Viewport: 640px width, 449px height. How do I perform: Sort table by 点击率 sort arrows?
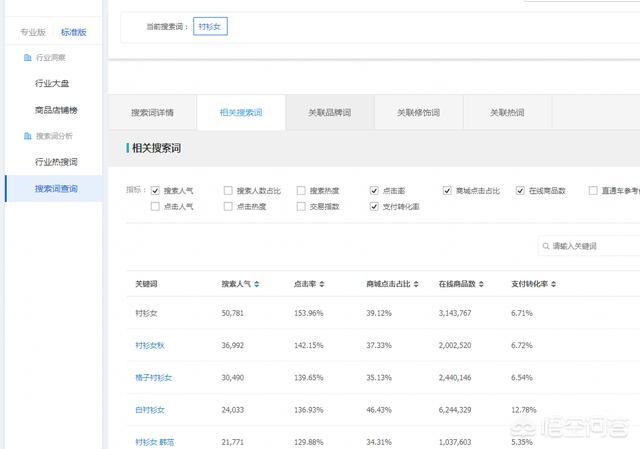pos(322,284)
